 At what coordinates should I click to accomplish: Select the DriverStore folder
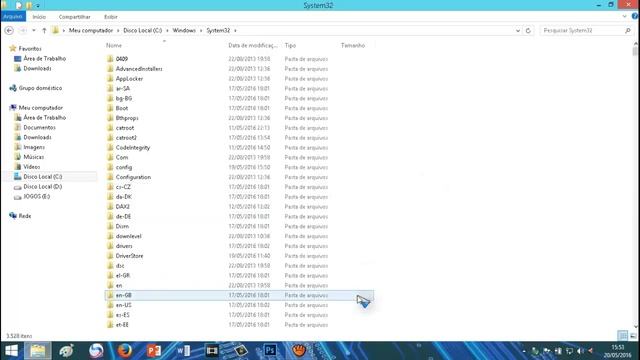pyautogui.click(x=129, y=256)
